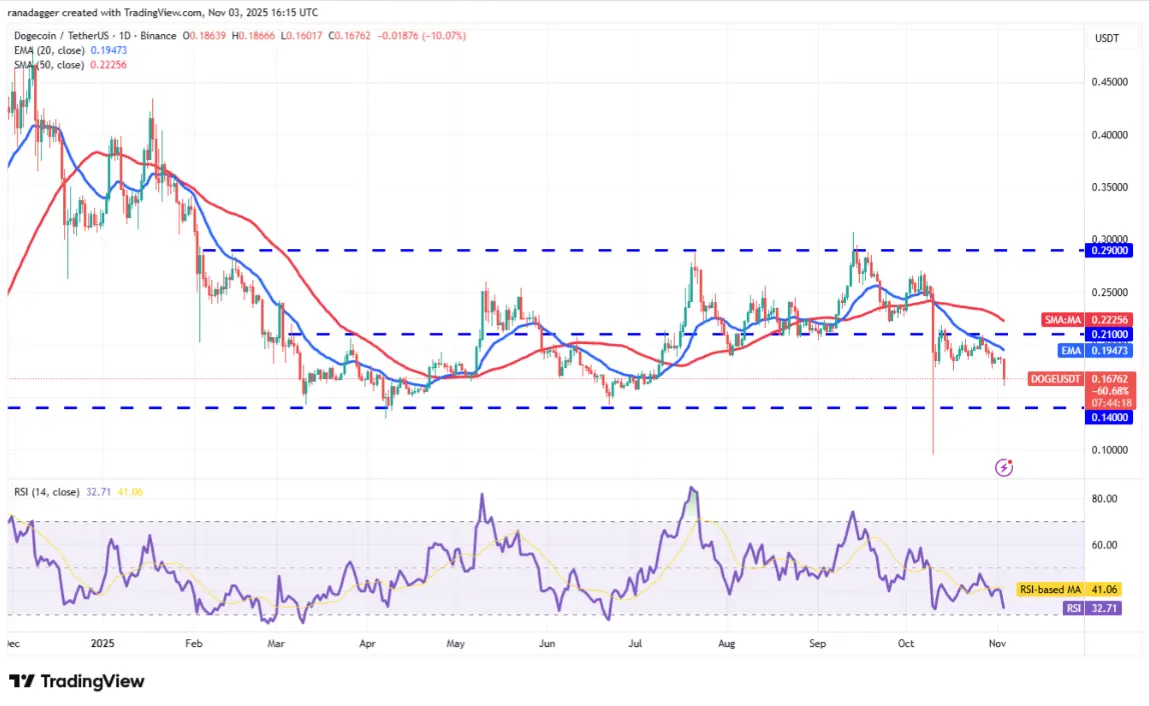Click the TradingView logo at bottom left
The image size is (1149, 706).
pyautogui.click(x=76, y=681)
